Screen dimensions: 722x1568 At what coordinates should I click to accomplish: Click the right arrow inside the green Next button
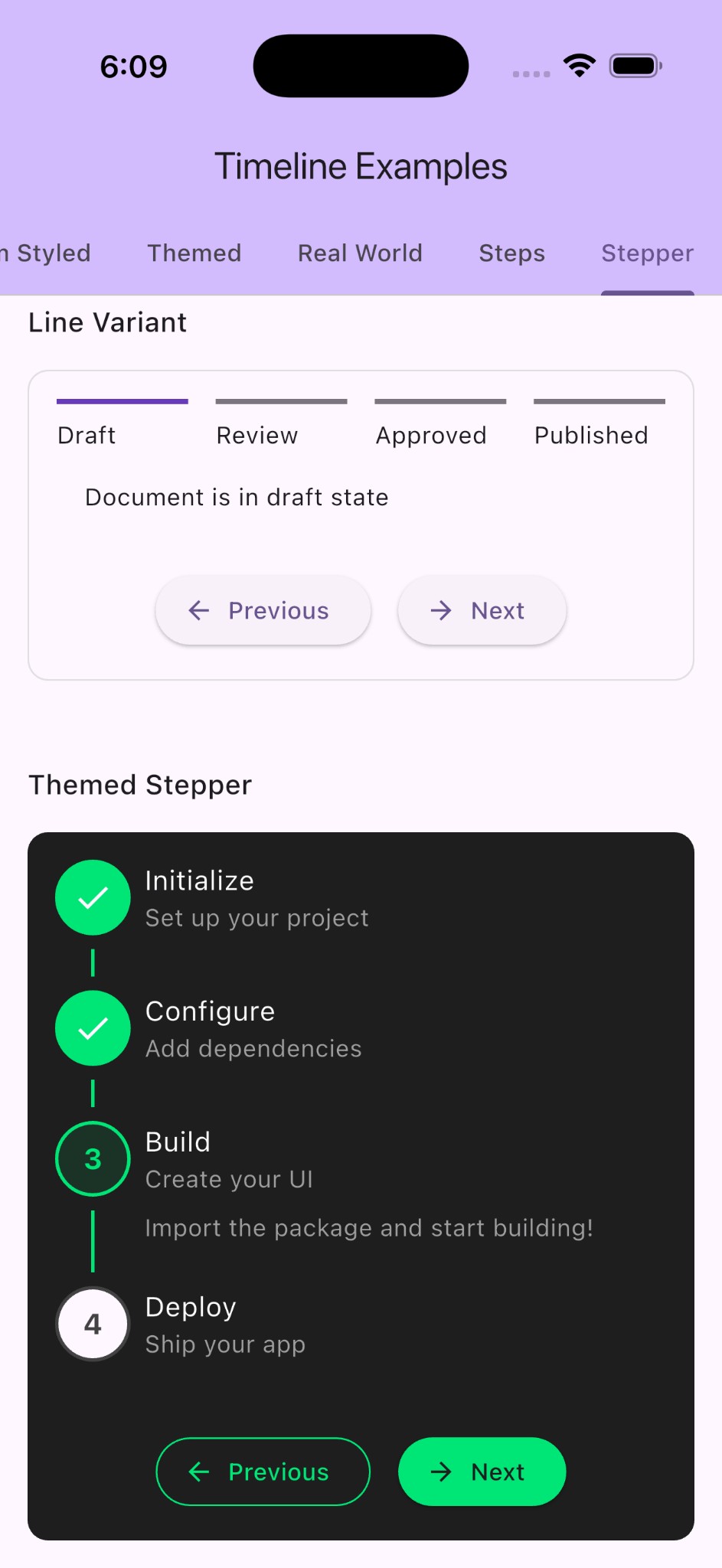[x=441, y=1472]
